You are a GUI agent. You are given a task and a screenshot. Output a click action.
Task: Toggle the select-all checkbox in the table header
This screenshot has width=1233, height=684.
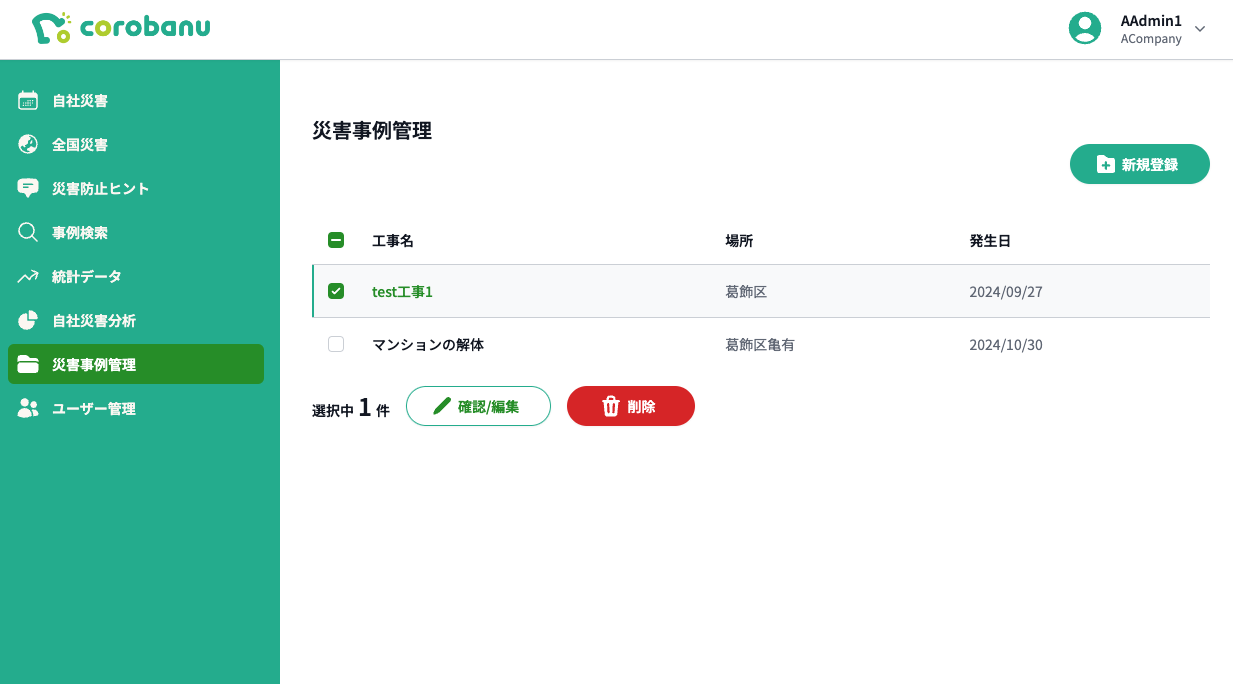pos(336,240)
